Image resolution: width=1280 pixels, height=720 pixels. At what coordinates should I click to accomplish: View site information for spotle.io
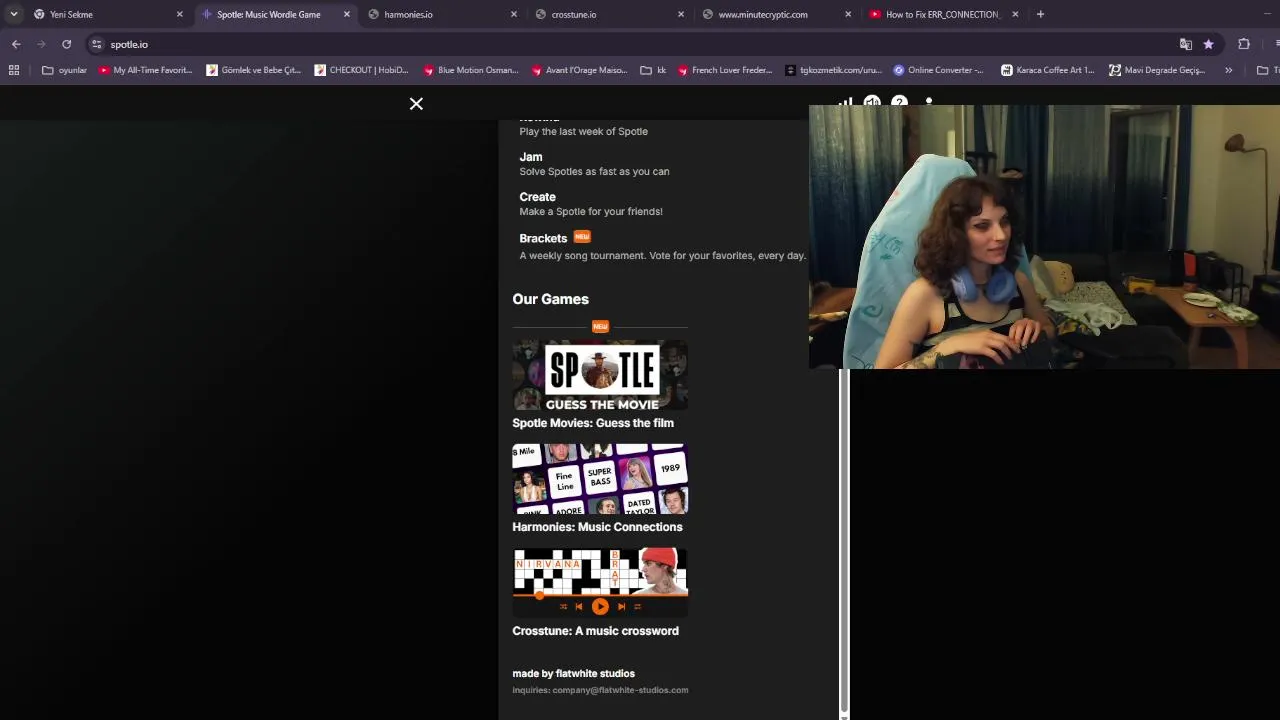pyautogui.click(x=96, y=44)
